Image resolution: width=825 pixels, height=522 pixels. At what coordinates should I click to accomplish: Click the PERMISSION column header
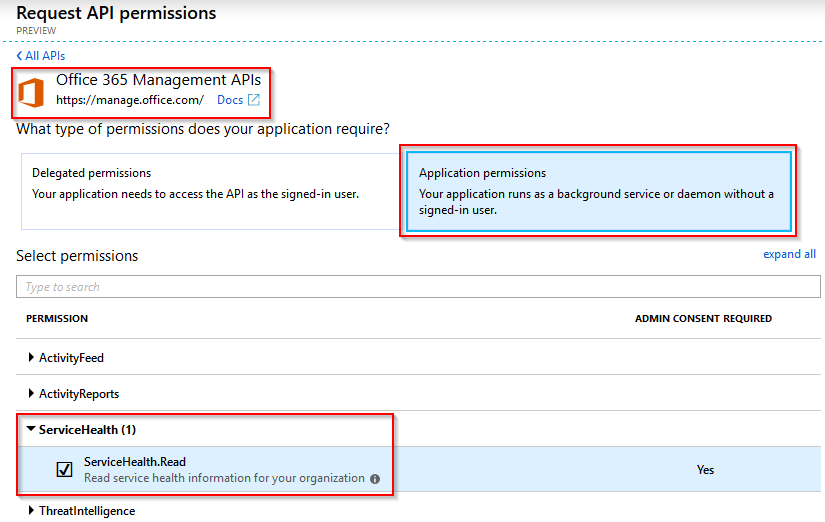click(x=57, y=318)
